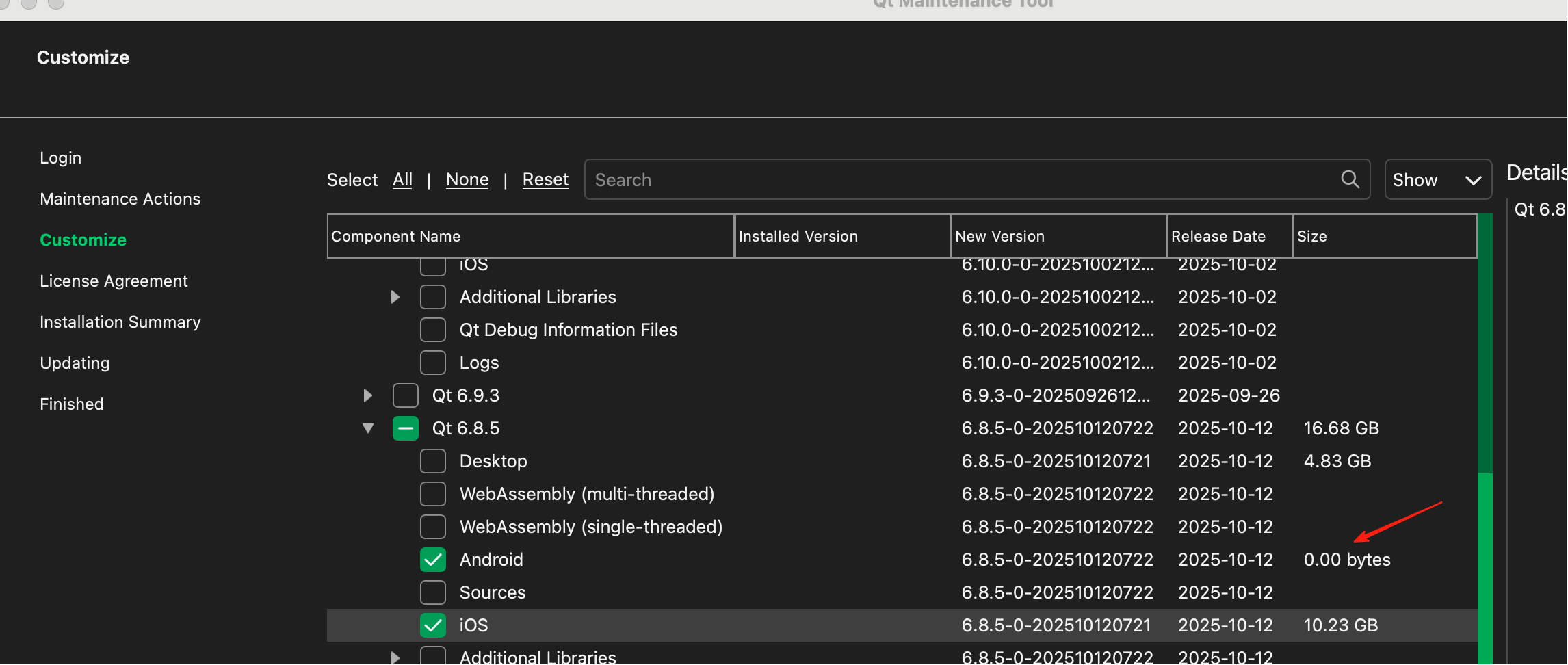Screen dimensions: 1568x665
Task: Enable the Desktop component checkbox
Action: 433,461
